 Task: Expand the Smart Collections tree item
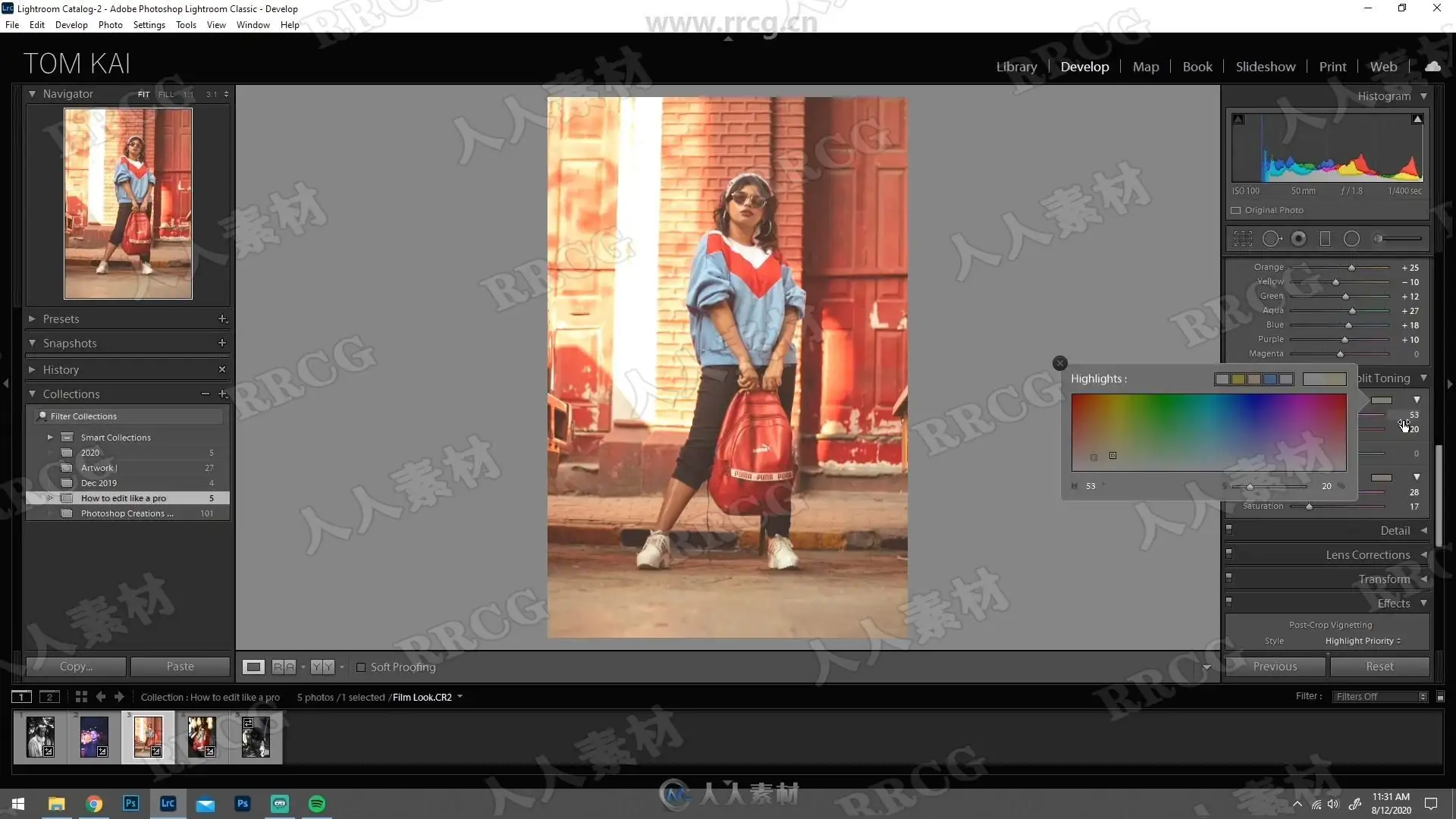50,438
